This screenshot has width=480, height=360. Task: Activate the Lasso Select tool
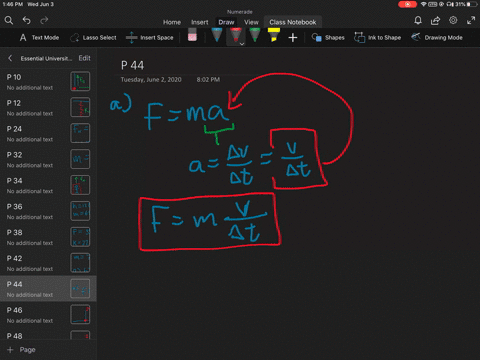pos(93,38)
